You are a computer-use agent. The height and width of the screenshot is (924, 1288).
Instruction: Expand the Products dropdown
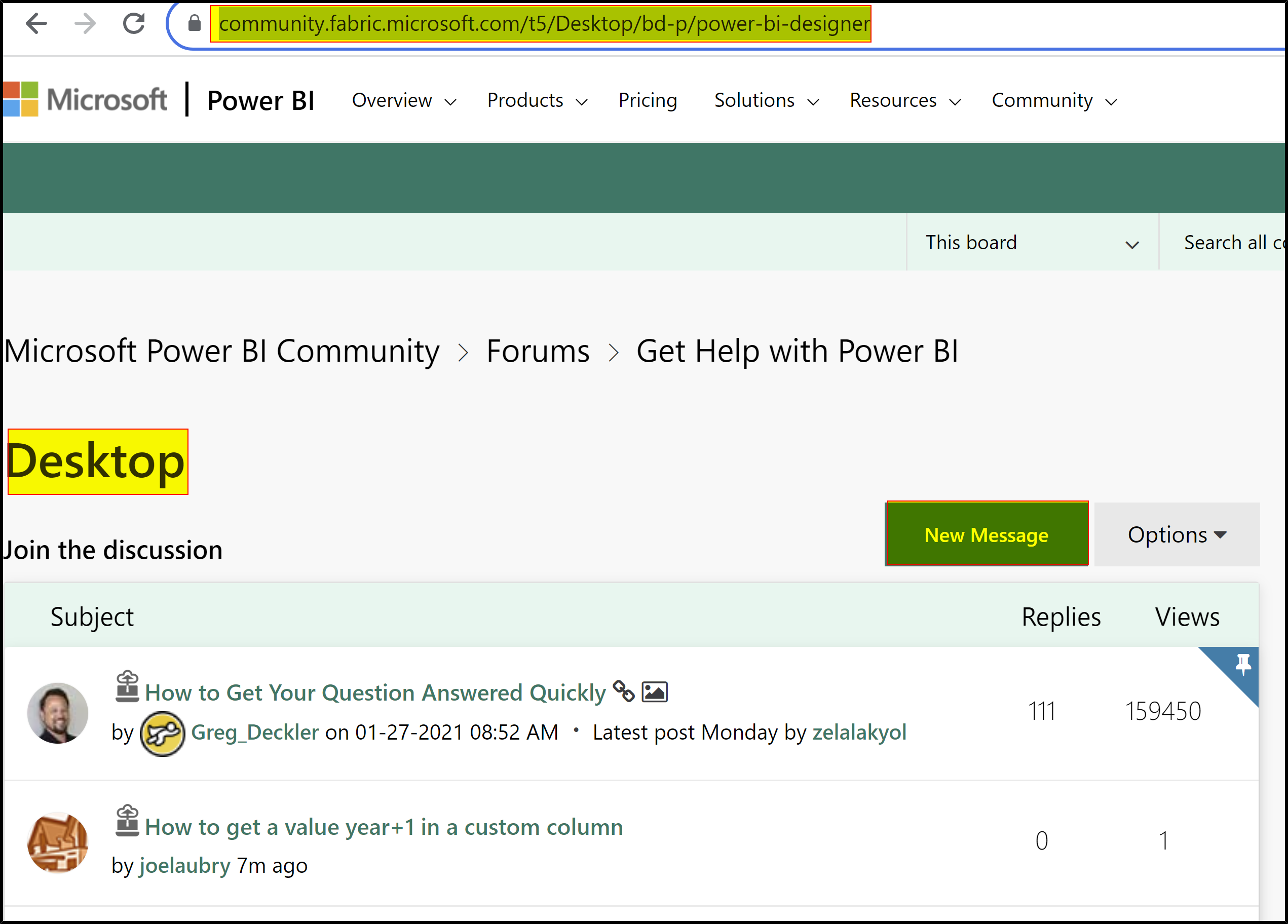(537, 100)
